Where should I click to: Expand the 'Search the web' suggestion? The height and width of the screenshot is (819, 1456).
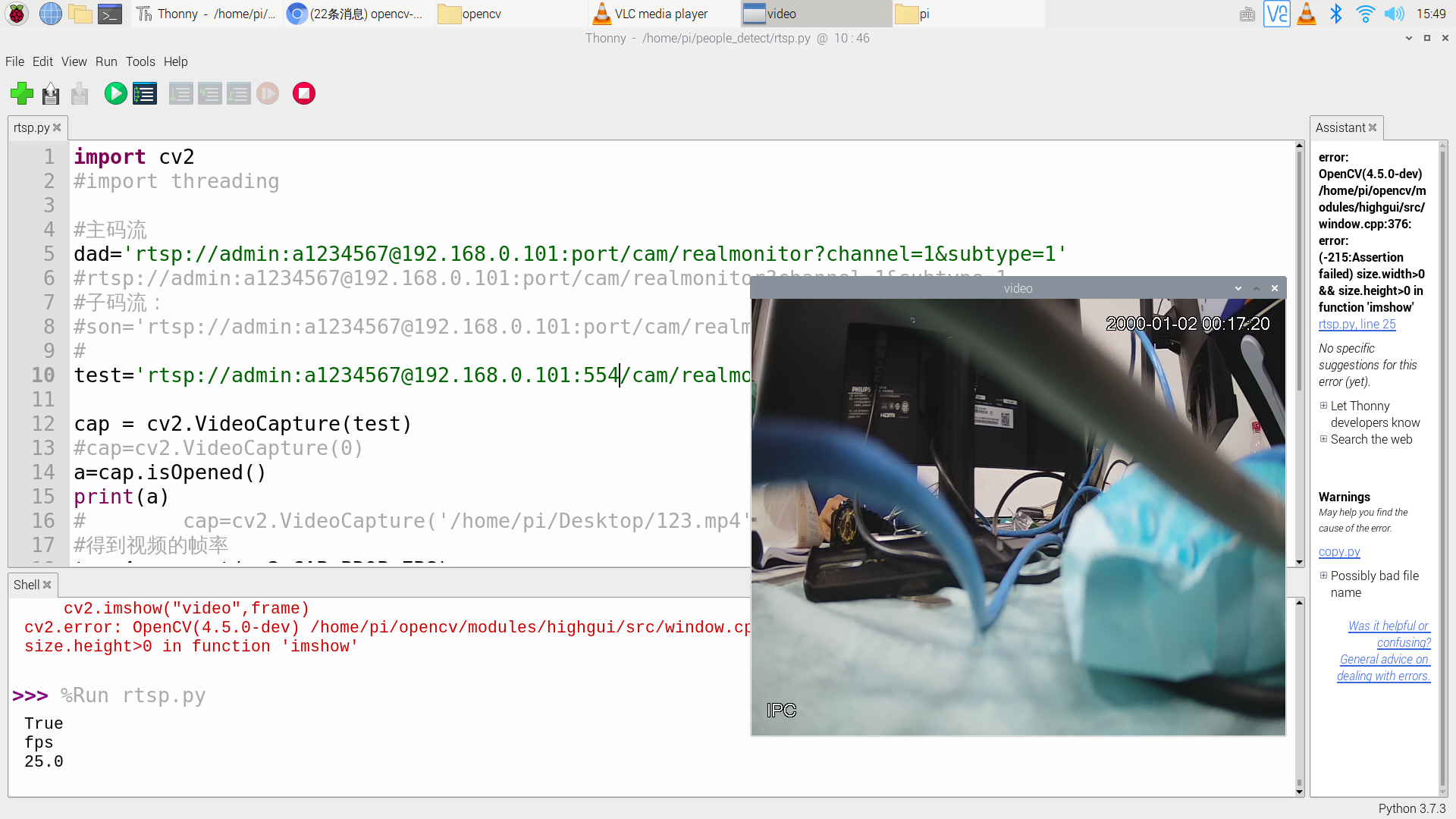[1324, 439]
